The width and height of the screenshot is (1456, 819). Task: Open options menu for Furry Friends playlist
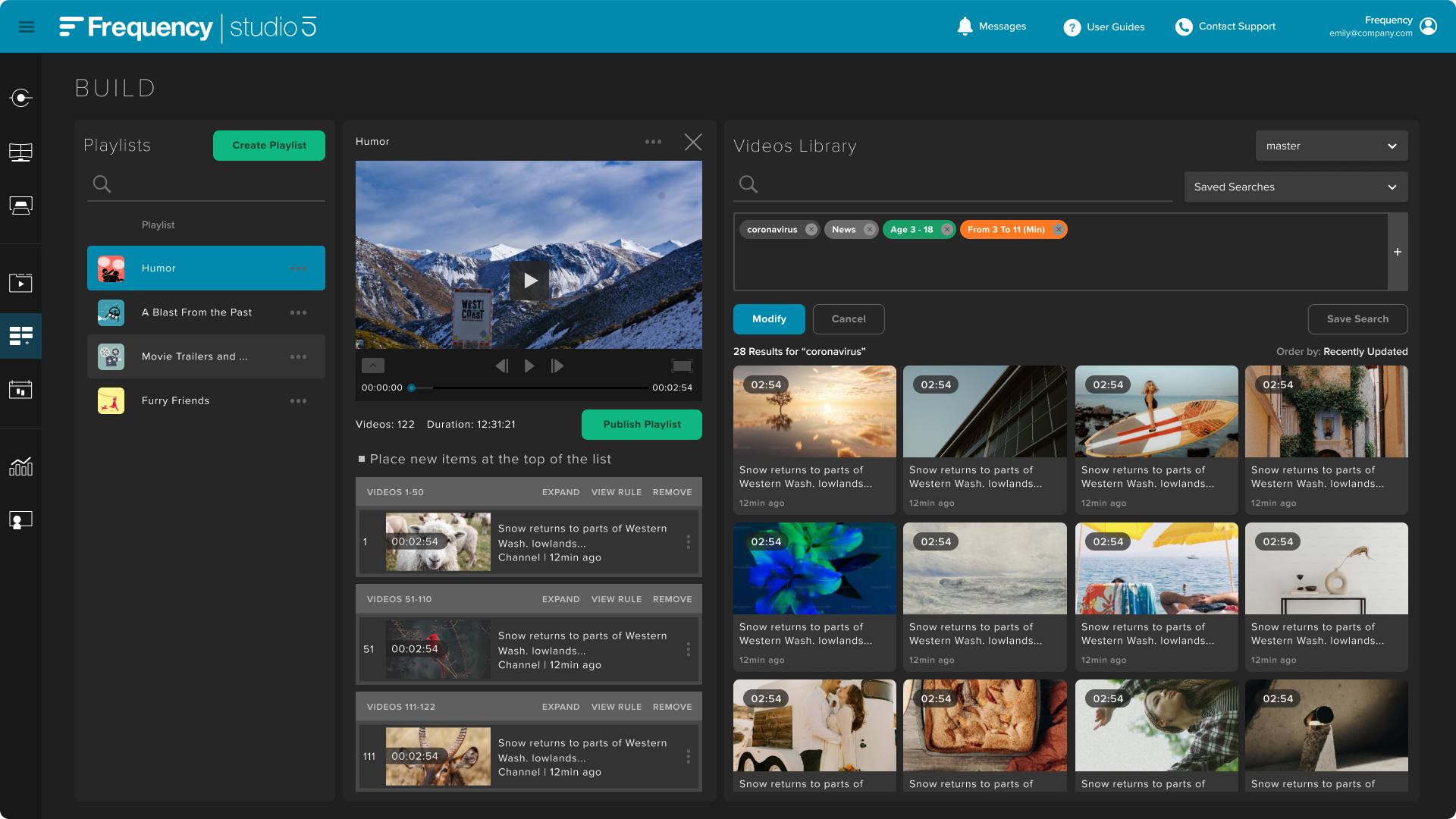pos(298,401)
